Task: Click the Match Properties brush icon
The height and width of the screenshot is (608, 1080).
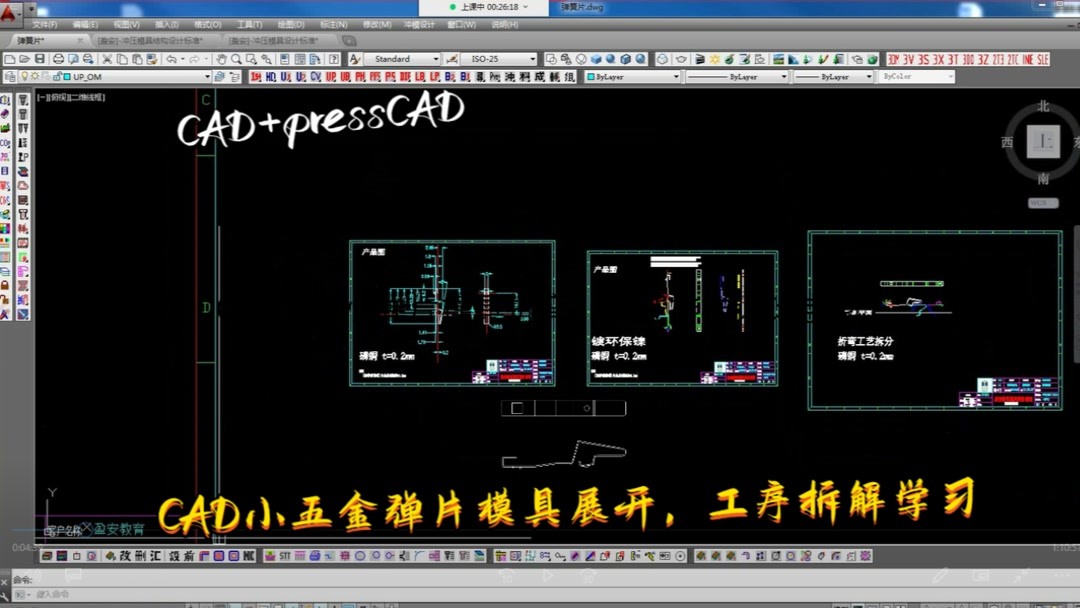Action: click(151, 58)
